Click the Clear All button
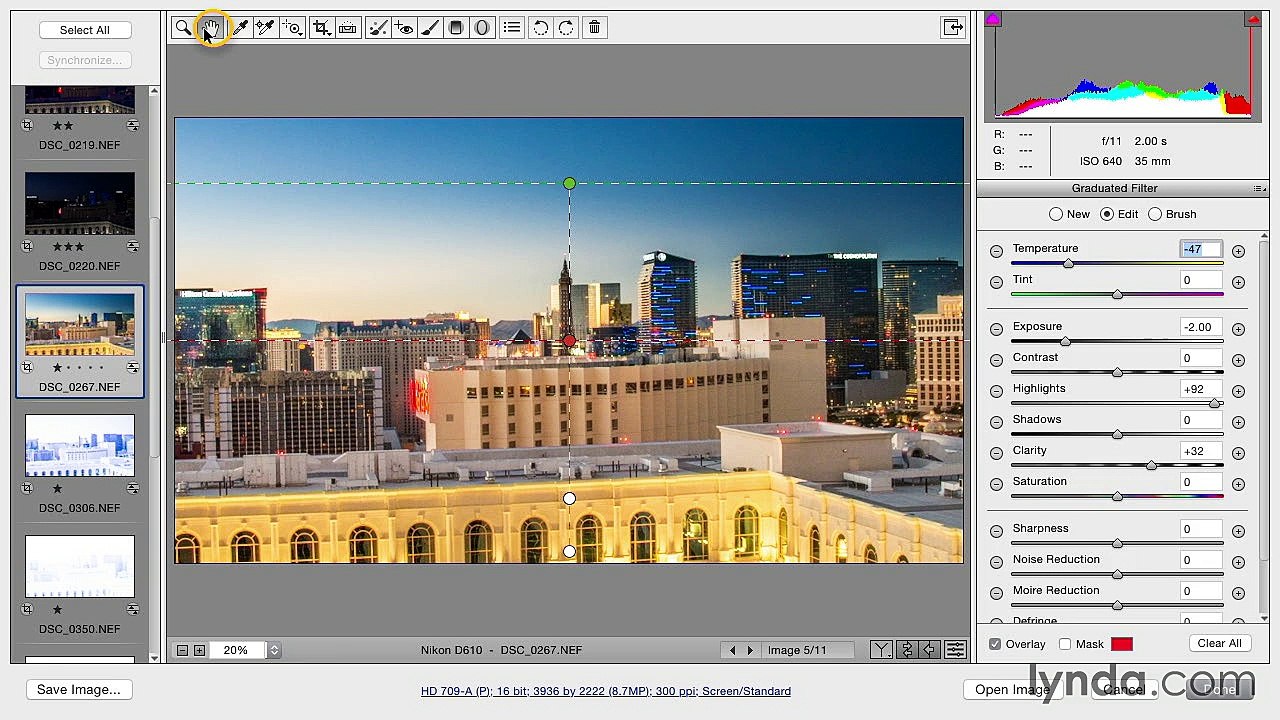 click(x=1219, y=643)
